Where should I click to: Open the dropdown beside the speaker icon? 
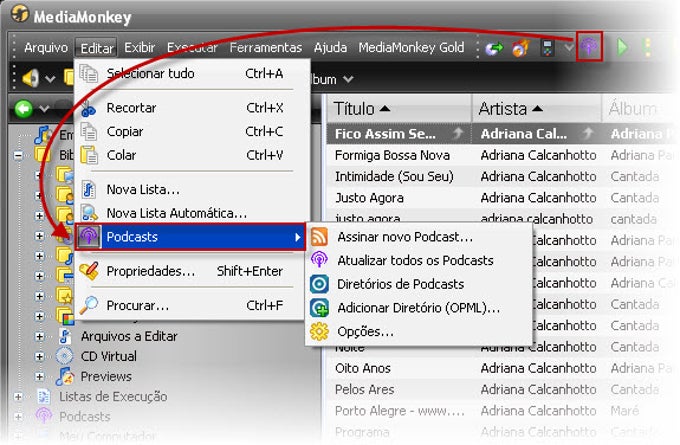tap(50, 79)
